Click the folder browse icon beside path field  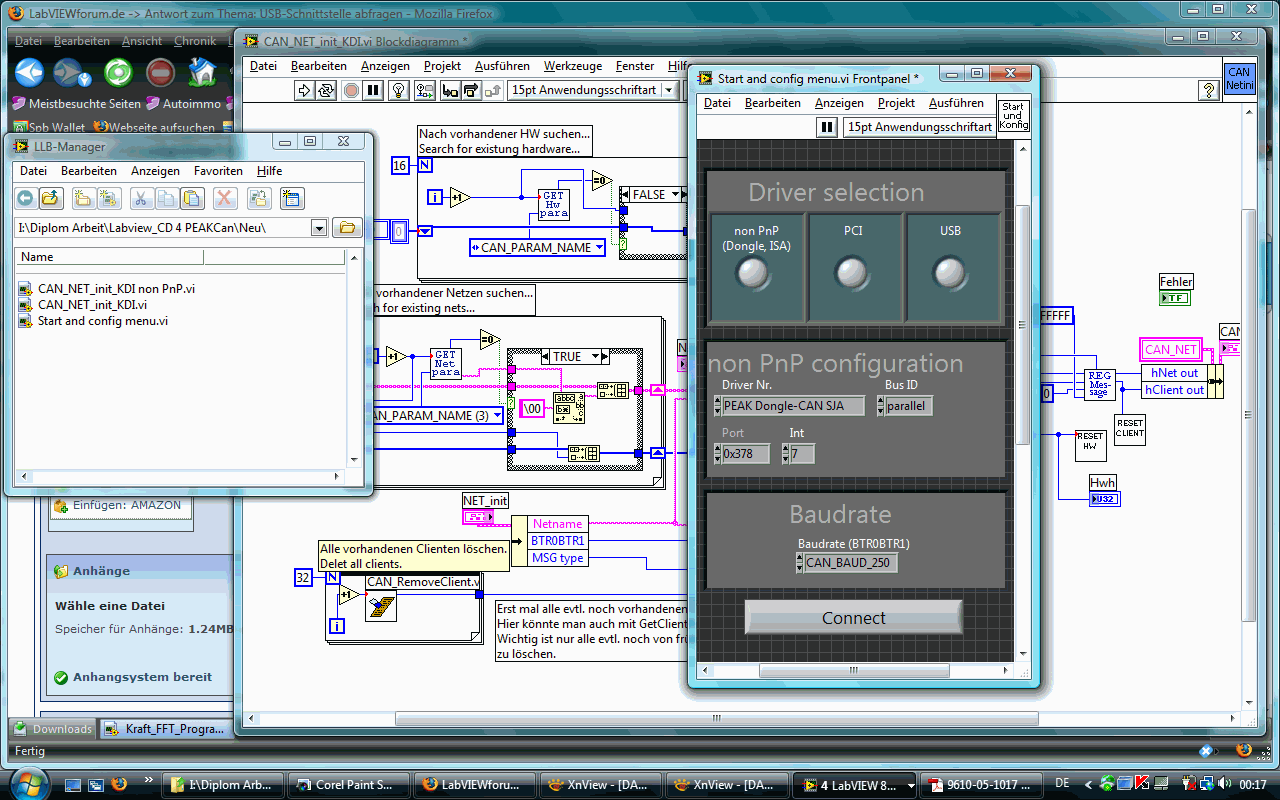click(x=346, y=228)
